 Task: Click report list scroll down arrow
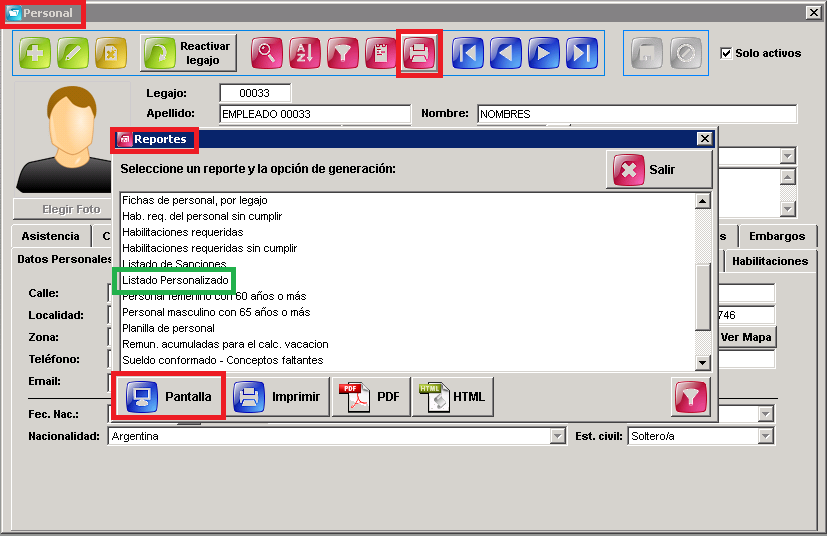coord(703,362)
